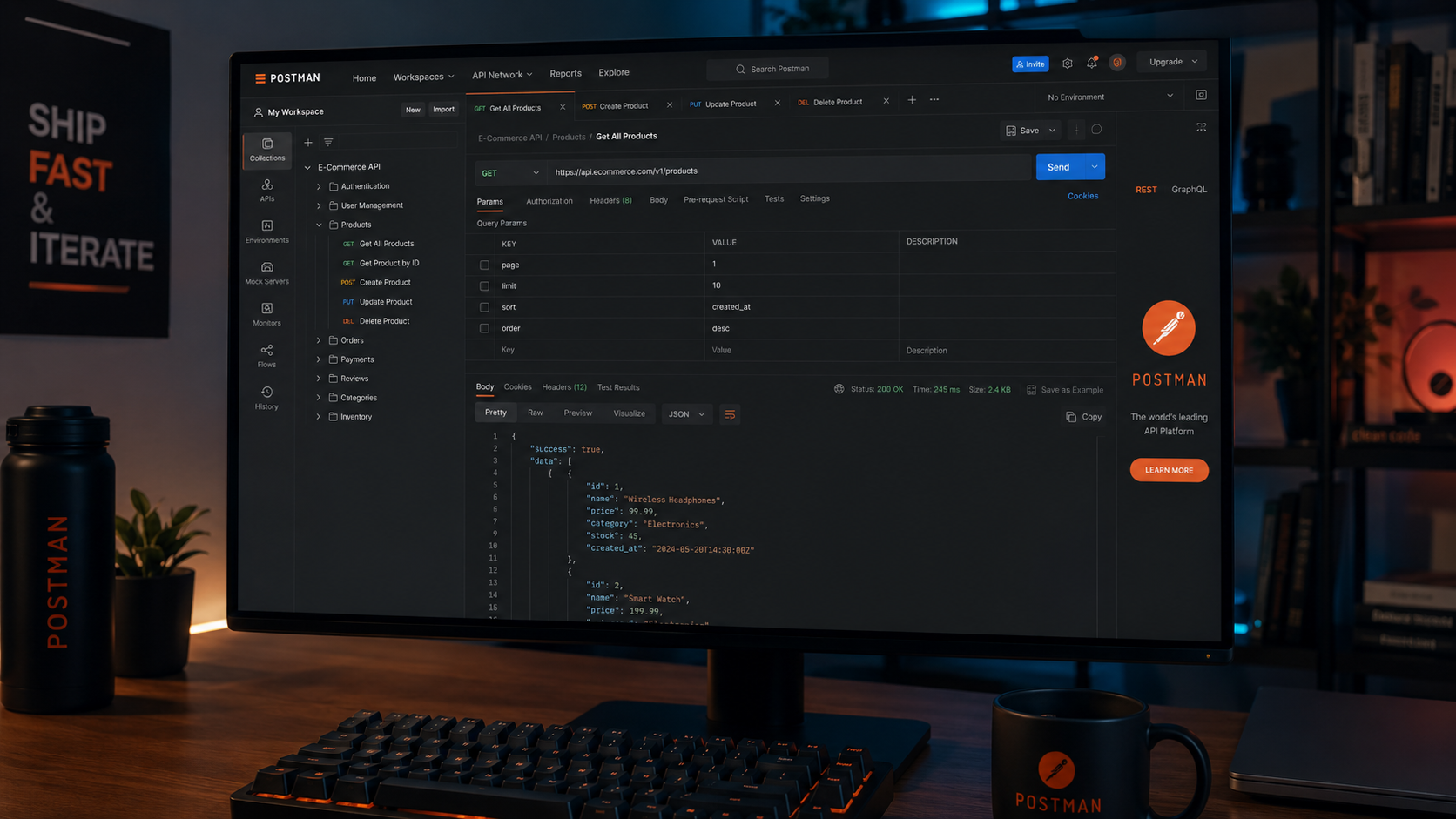The height and width of the screenshot is (819, 1456).
Task: Open the Monitors sidebar panel
Action: point(267,314)
